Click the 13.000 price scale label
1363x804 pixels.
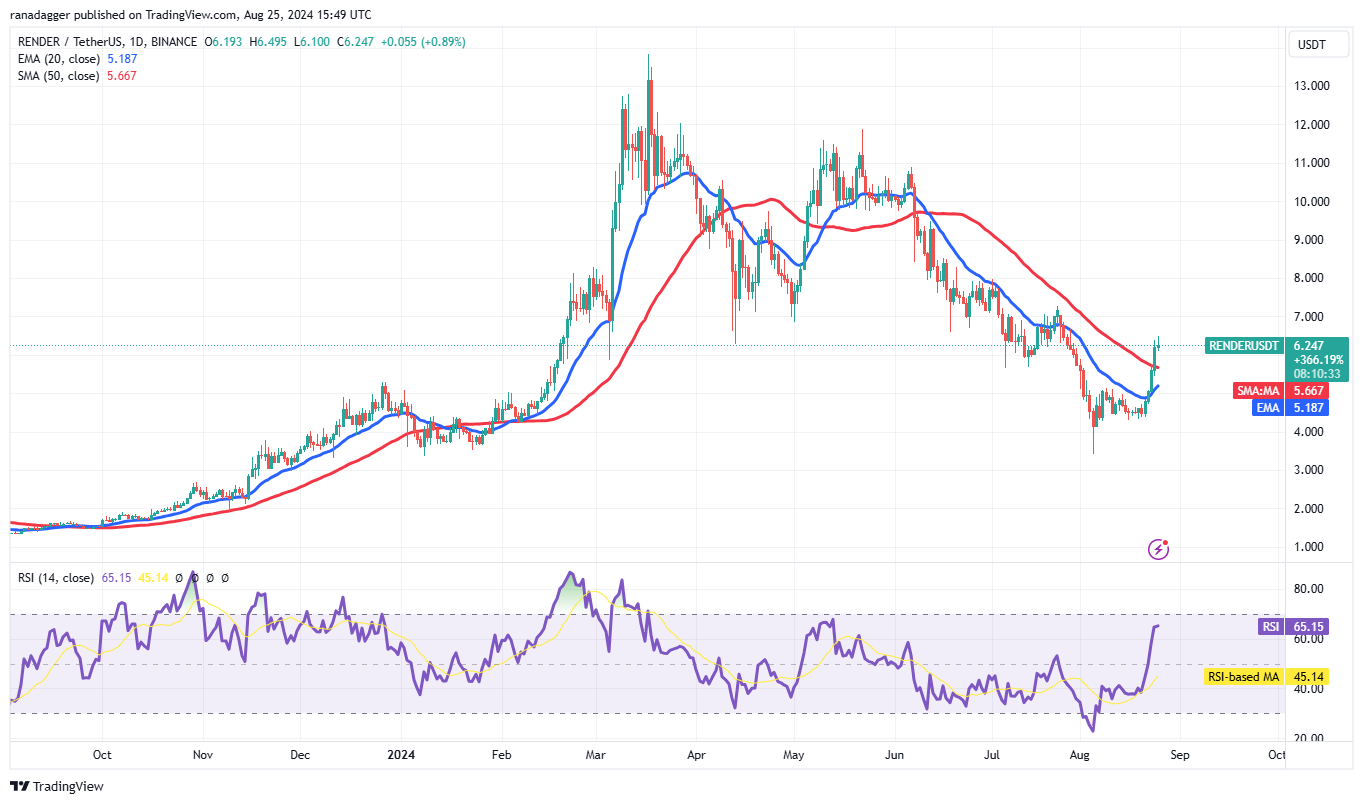point(1311,86)
